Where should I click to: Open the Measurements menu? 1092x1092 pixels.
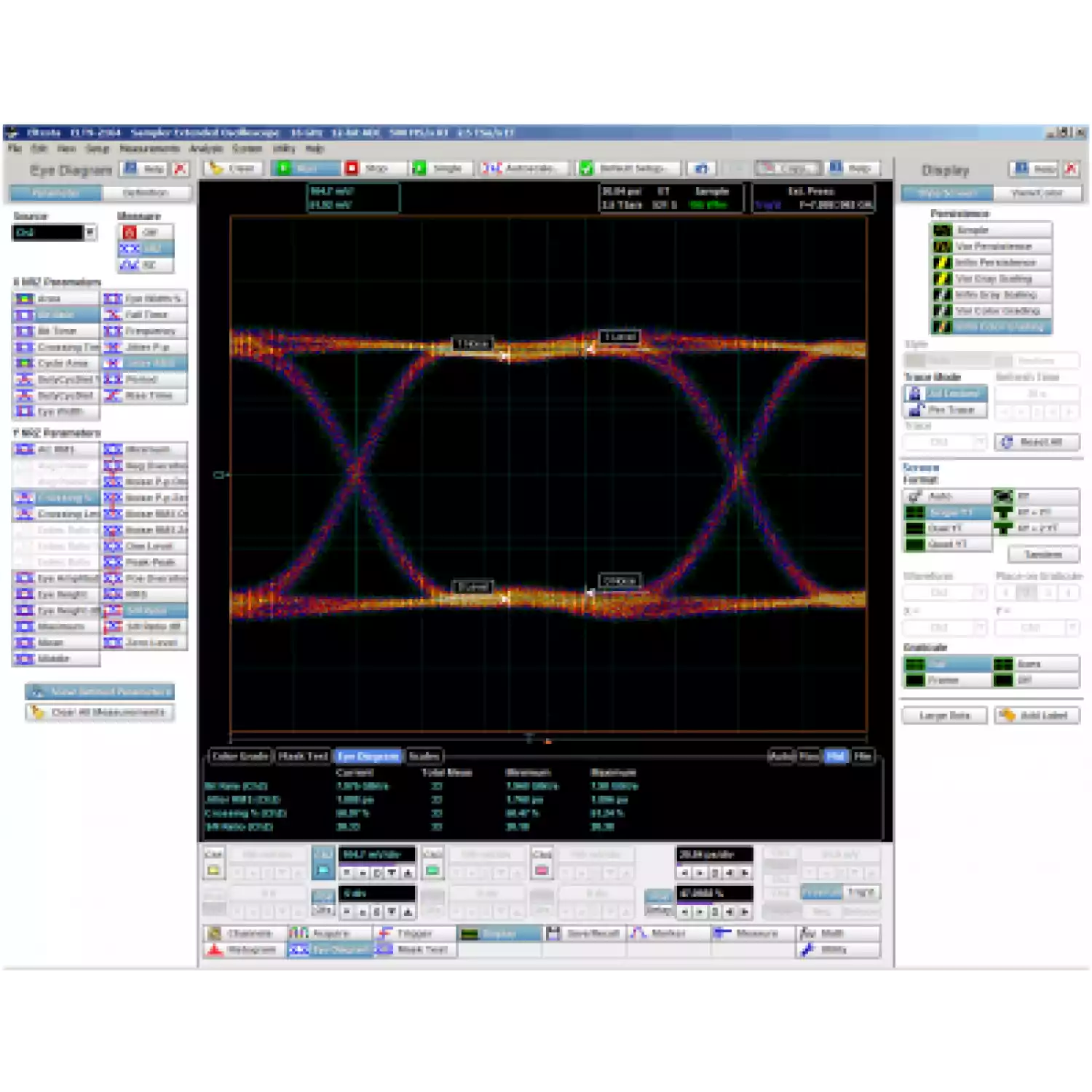click(149, 149)
